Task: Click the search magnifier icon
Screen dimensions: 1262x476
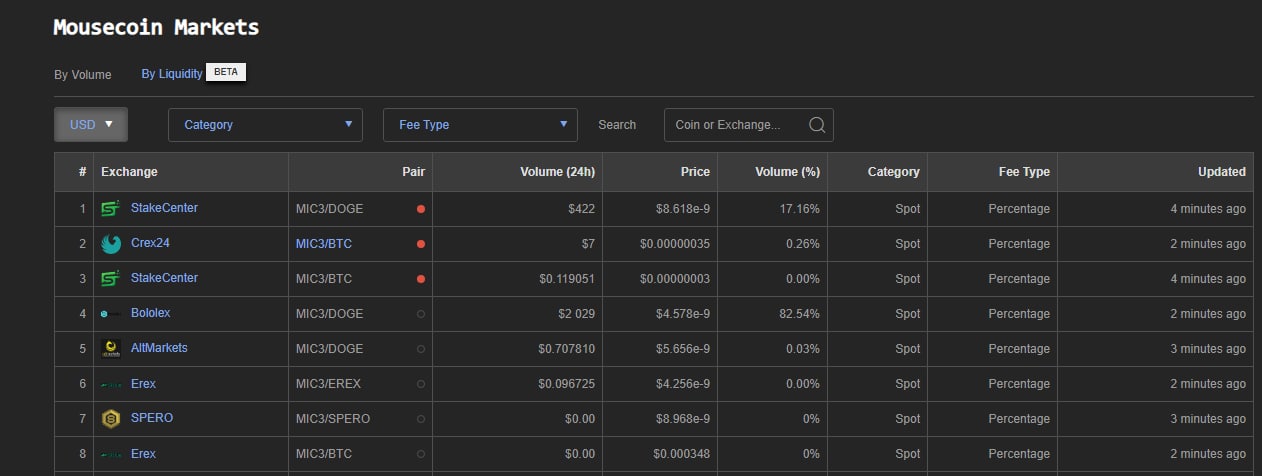Action: pyautogui.click(x=817, y=125)
